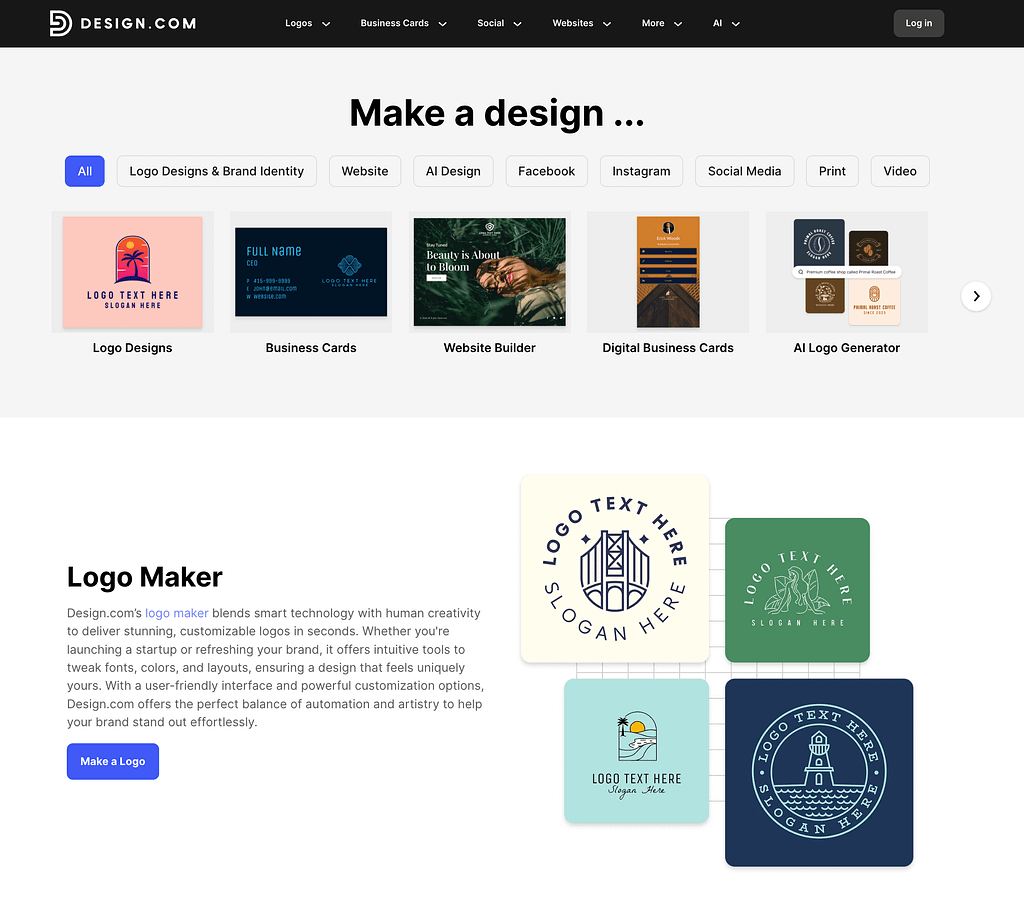Viewport: 1024px width, 904px height.
Task: Select the Facebook category filter
Action: tap(546, 171)
